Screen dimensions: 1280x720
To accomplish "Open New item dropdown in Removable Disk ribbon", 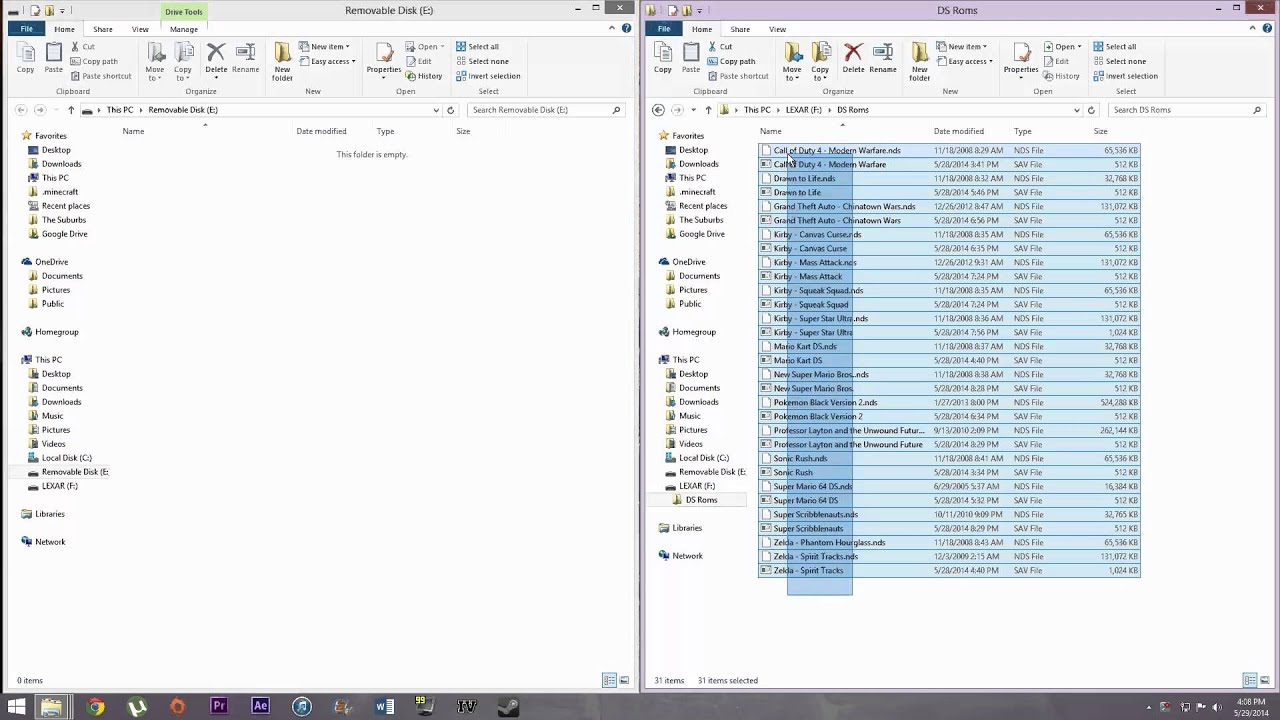I will pos(325,46).
